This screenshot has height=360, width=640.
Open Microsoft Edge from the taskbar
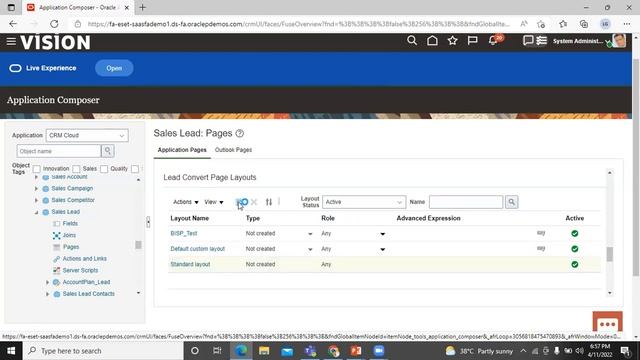point(241,351)
